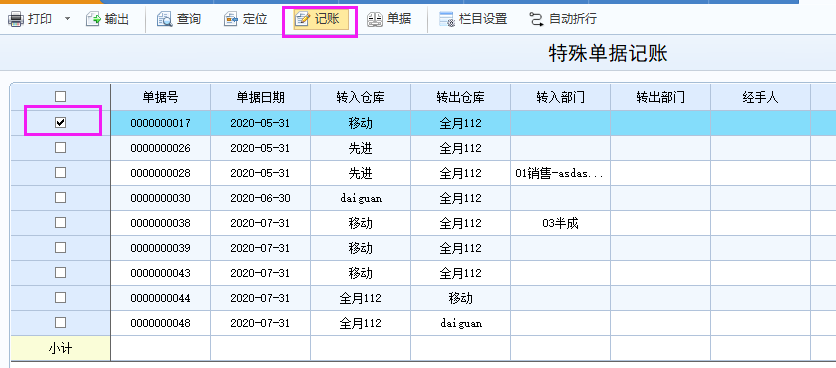
Task: Check the box for document 0000000039
Action: point(60,247)
